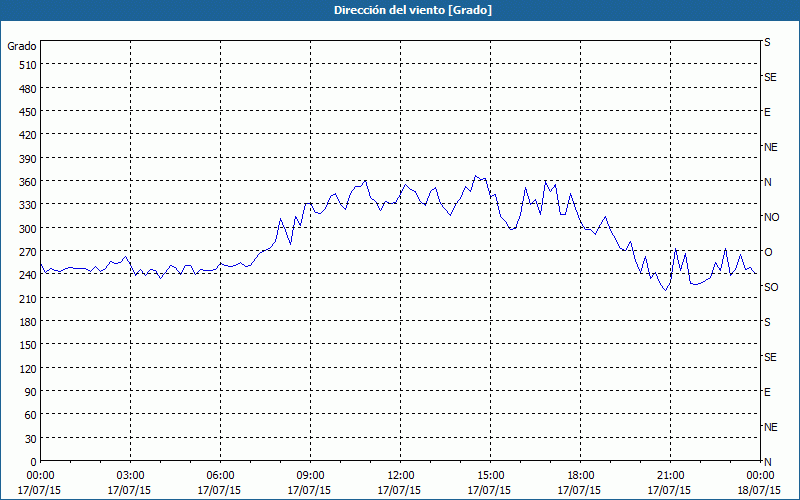800x500 pixels.
Task: Pick the 12:00 time label
Action: [400, 476]
